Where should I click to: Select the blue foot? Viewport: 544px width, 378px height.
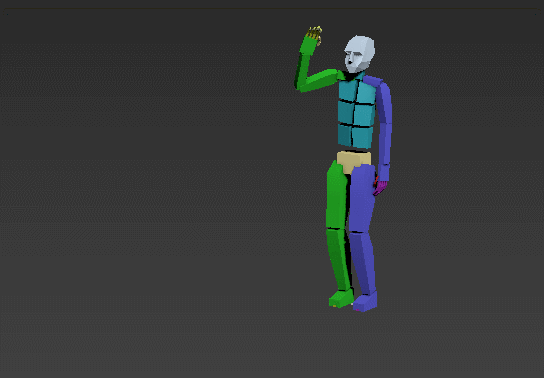(365, 302)
